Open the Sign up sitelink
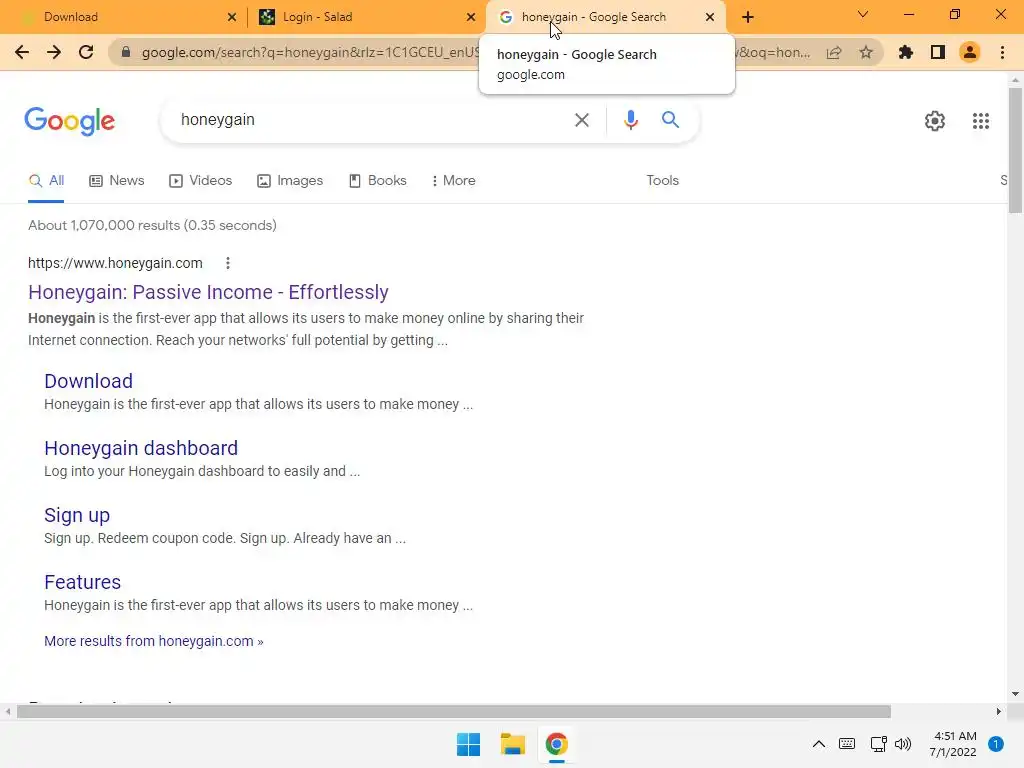 (77, 515)
